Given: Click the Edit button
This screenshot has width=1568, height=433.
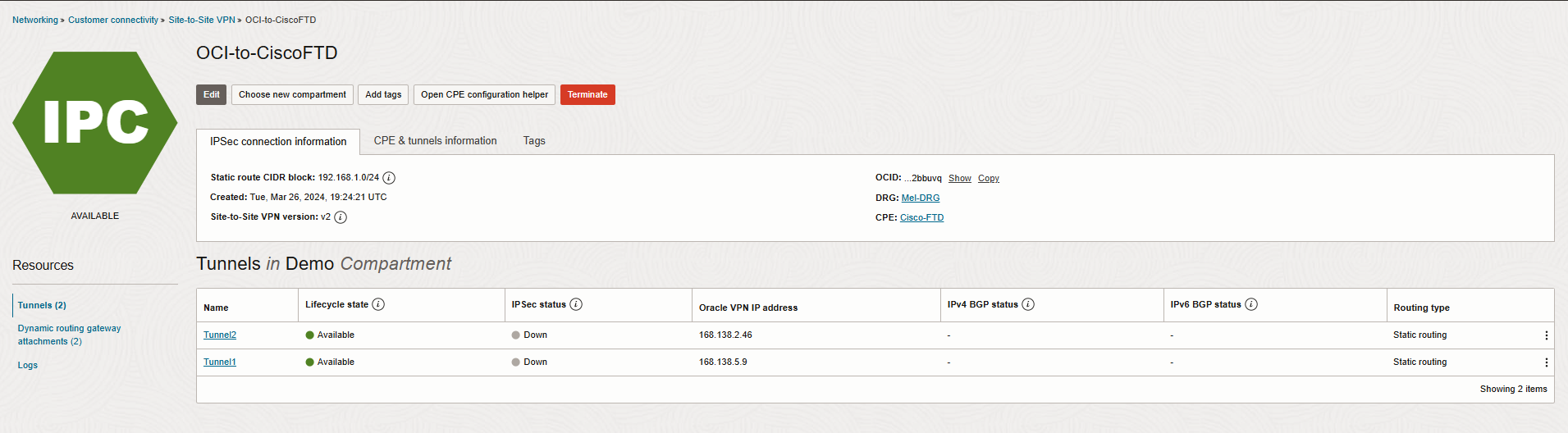Looking at the screenshot, I should tap(211, 94).
